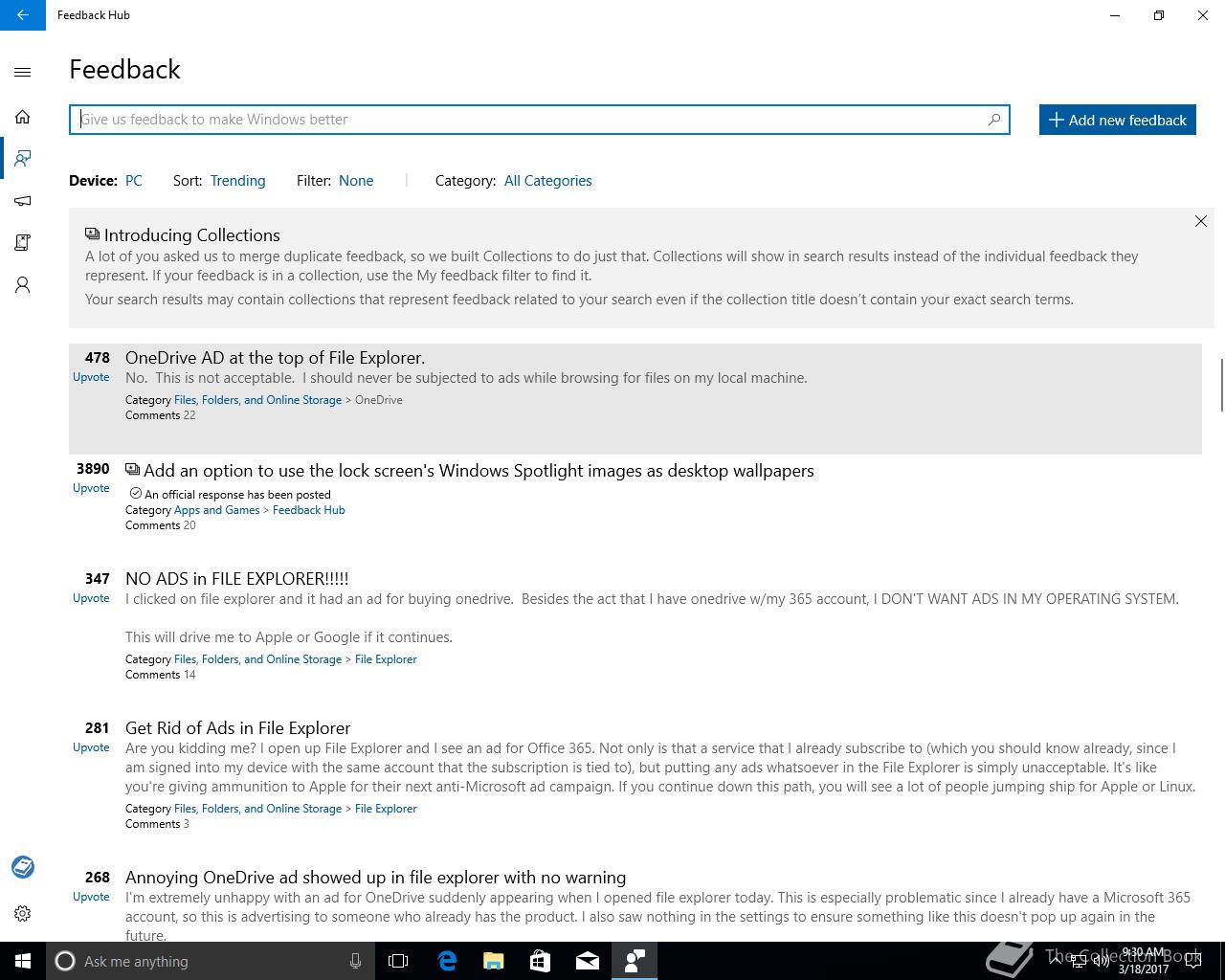The height and width of the screenshot is (980, 1225).
Task: Open 'Annoying OneDrive ad showed up' feedback
Action: click(375, 878)
